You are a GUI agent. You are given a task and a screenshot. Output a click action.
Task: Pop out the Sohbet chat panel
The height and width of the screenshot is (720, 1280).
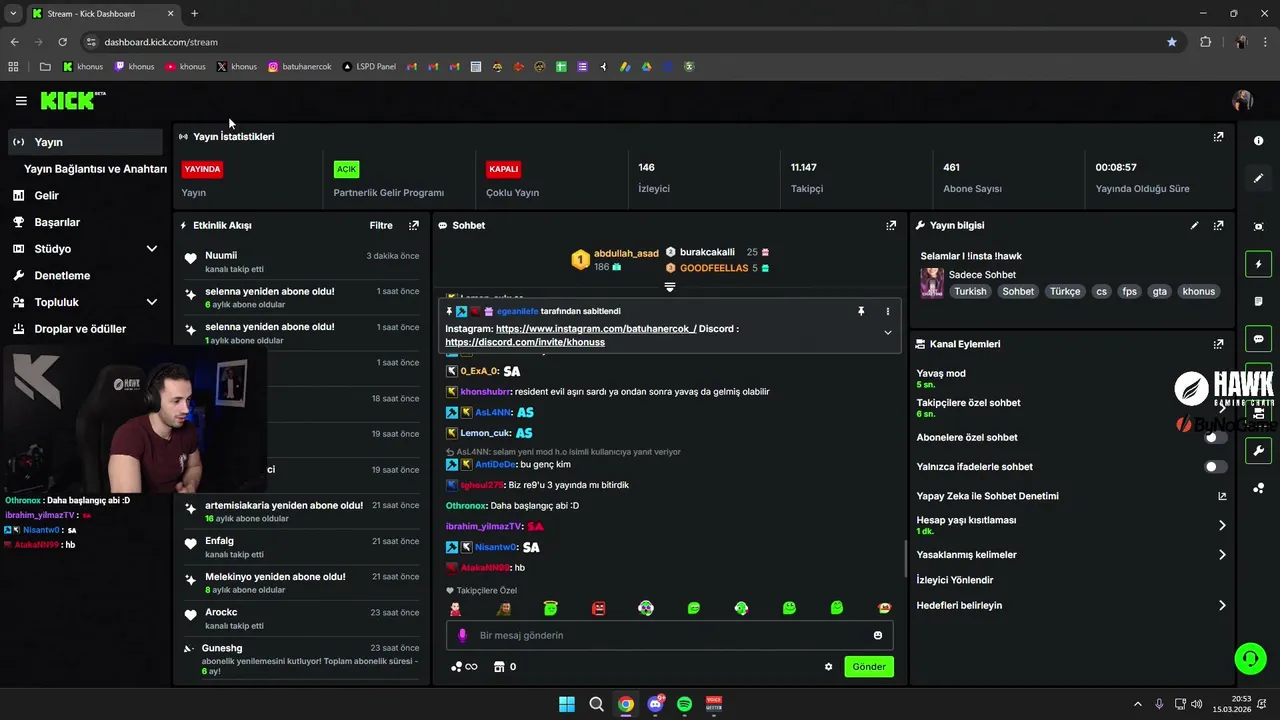891,226
